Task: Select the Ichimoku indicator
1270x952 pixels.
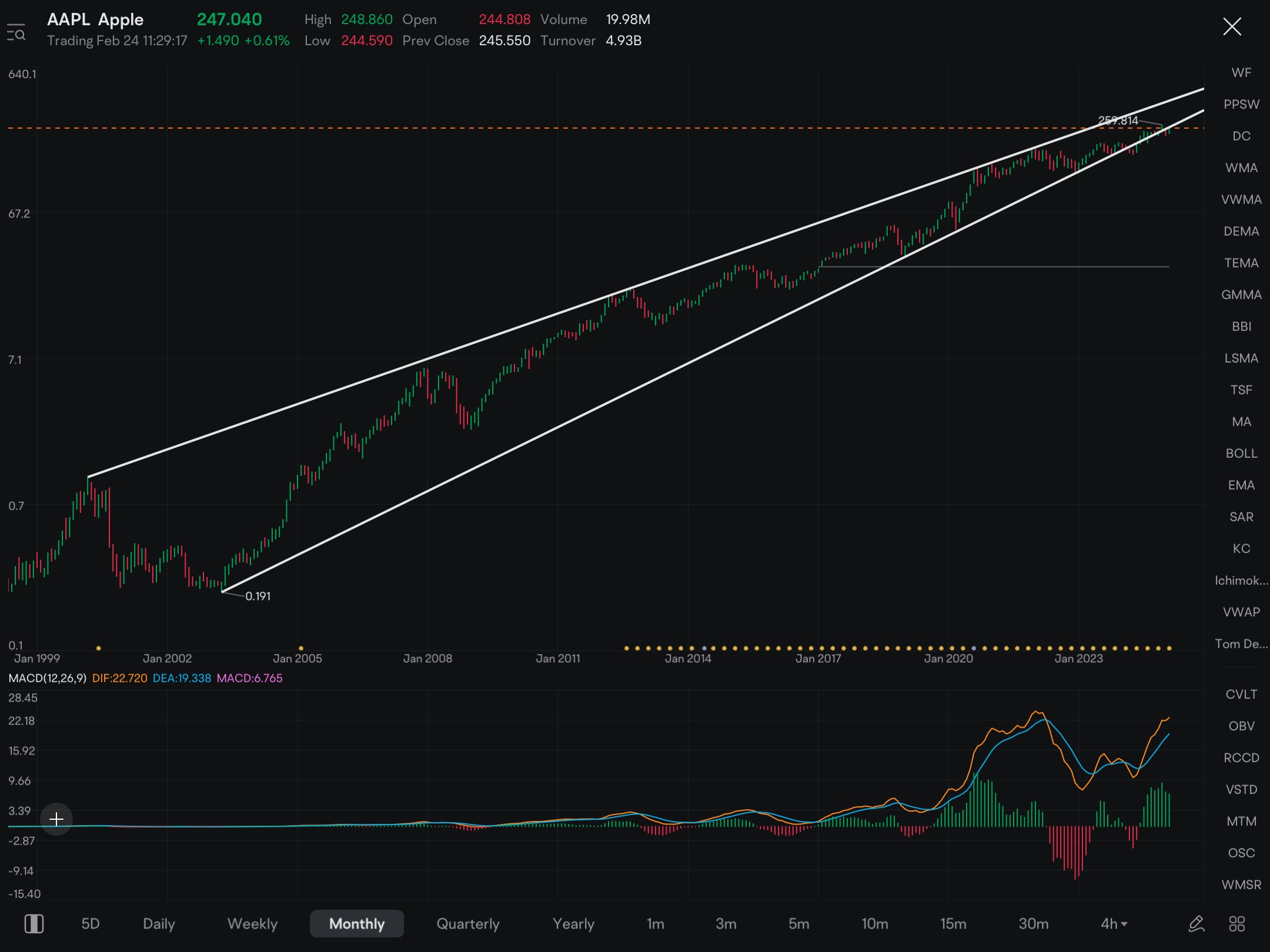Action: coord(1241,580)
